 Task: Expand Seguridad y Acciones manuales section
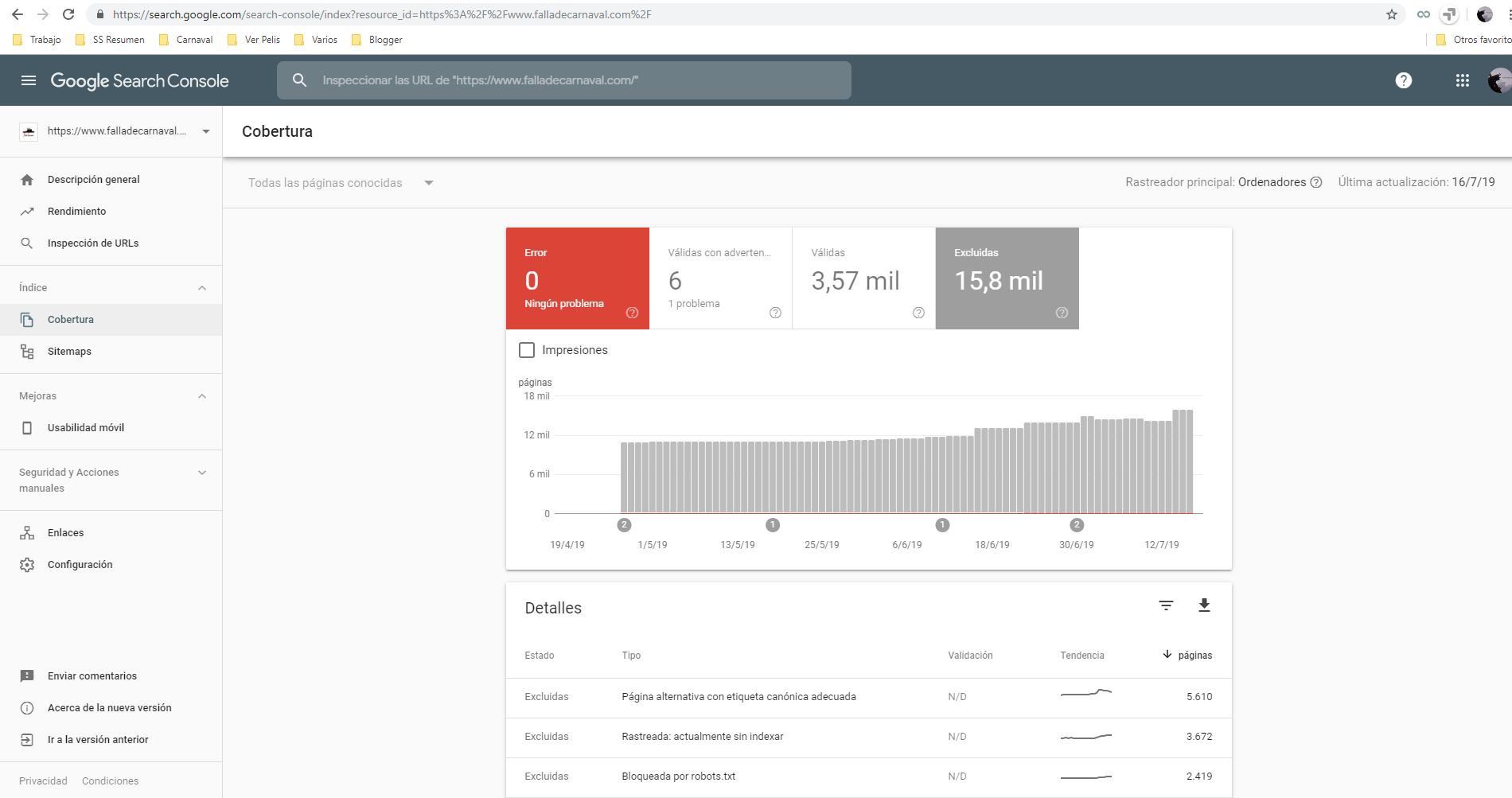click(202, 473)
